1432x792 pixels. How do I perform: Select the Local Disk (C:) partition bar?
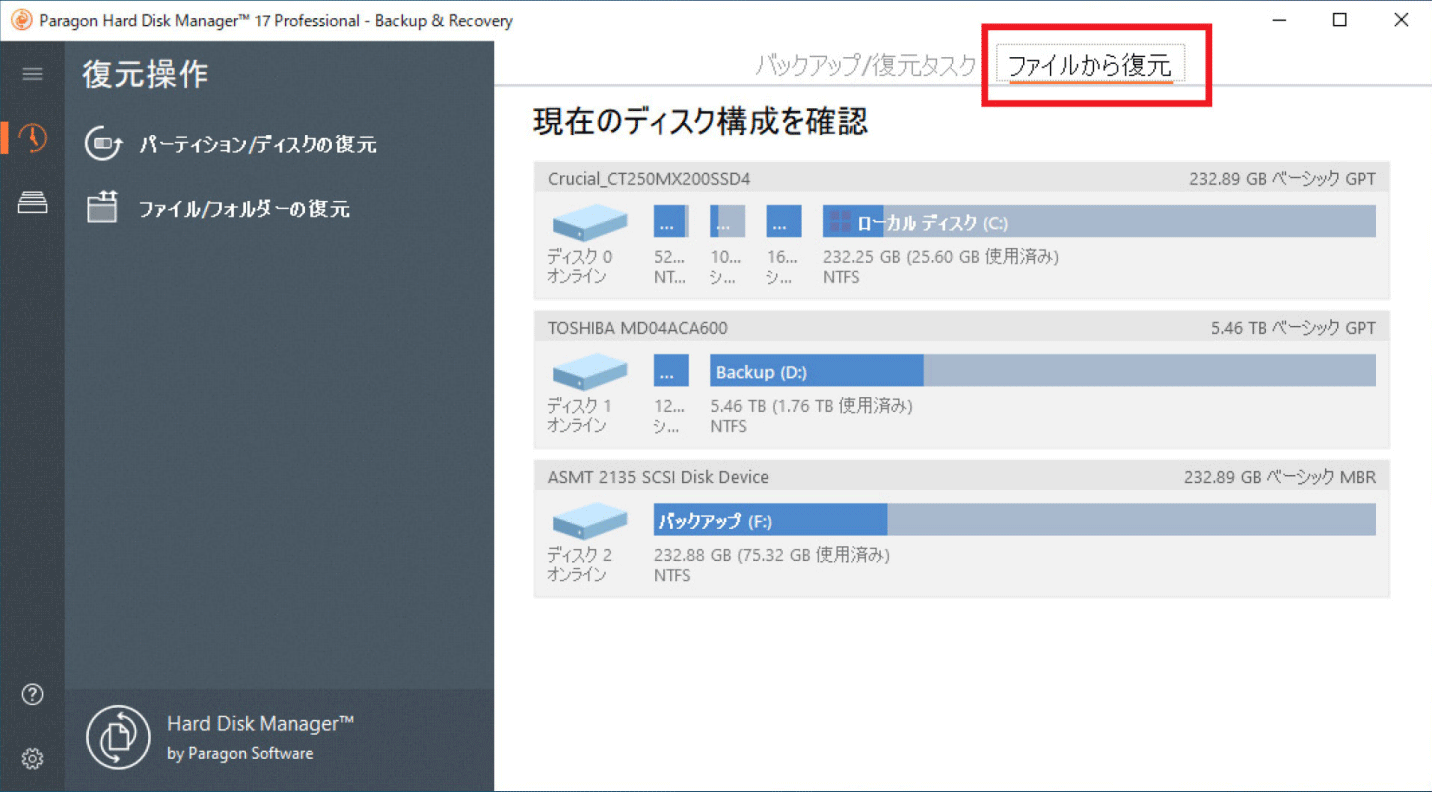point(1099,221)
